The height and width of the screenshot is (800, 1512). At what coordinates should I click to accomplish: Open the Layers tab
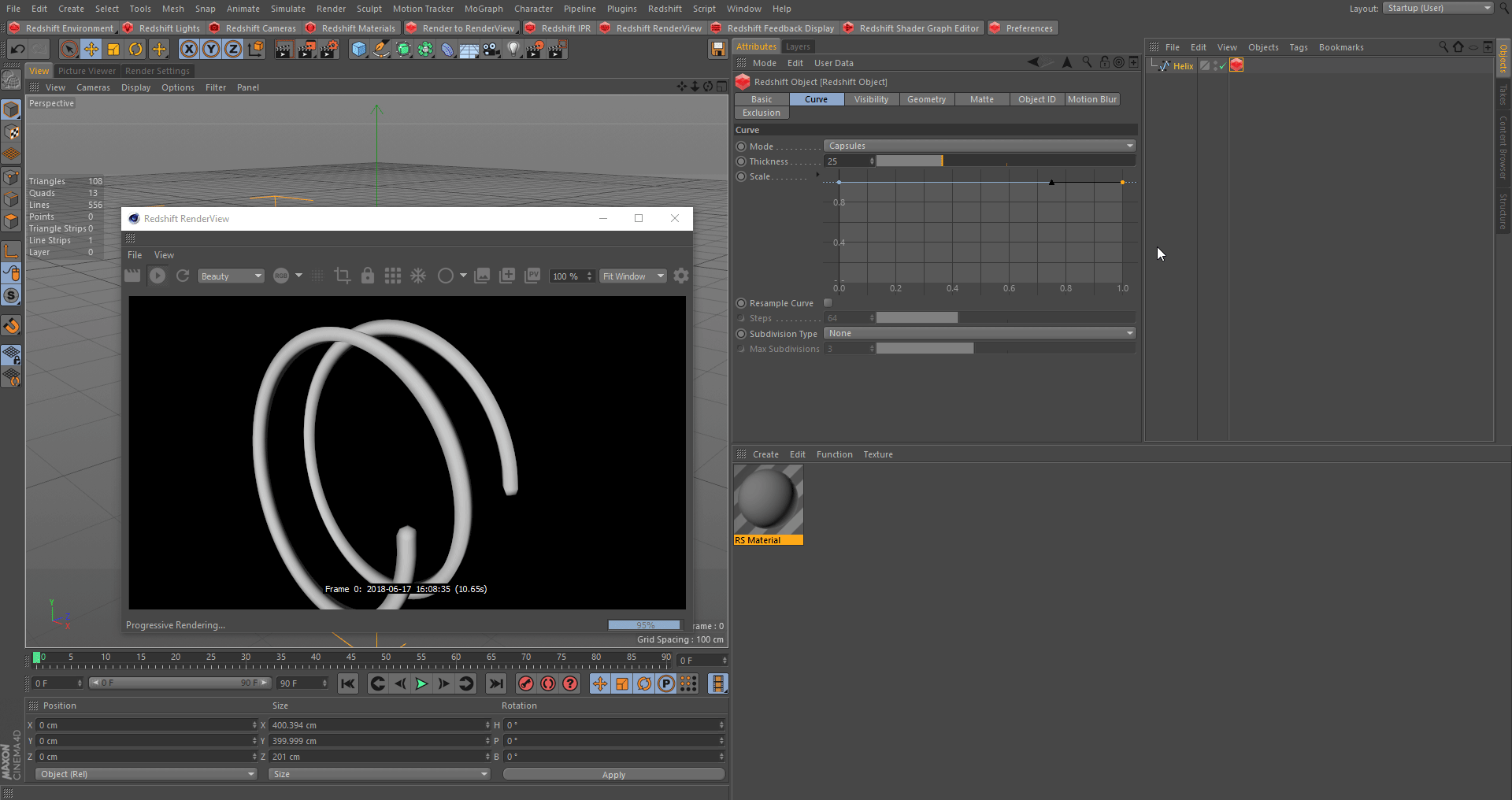point(798,46)
